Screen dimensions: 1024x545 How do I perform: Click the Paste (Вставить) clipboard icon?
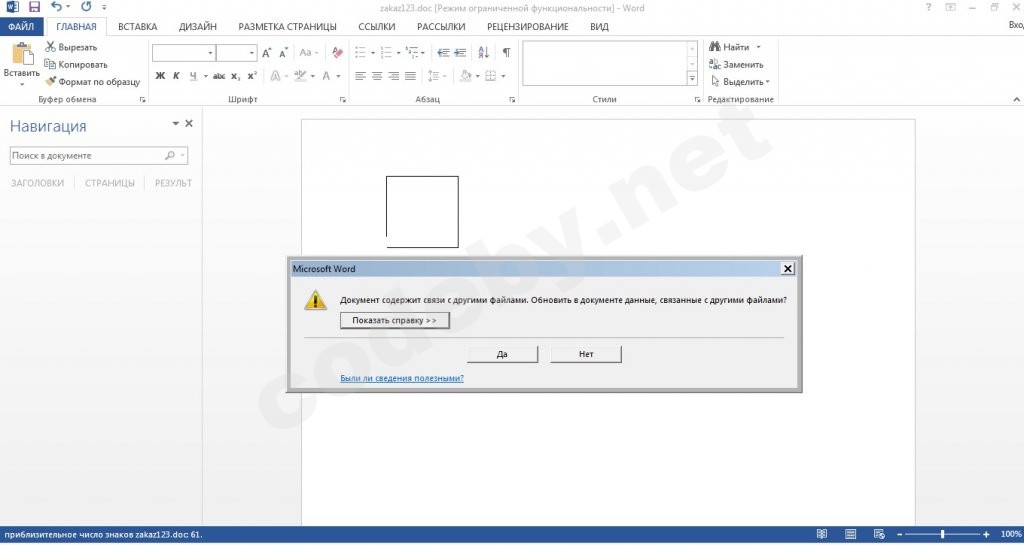pyautogui.click(x=21, y=60)
